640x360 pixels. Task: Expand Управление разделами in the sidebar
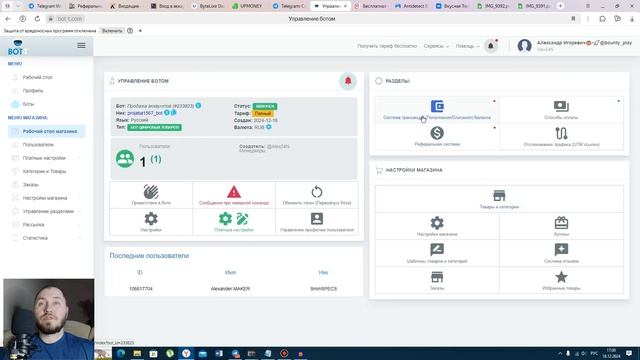pos(46,211)
